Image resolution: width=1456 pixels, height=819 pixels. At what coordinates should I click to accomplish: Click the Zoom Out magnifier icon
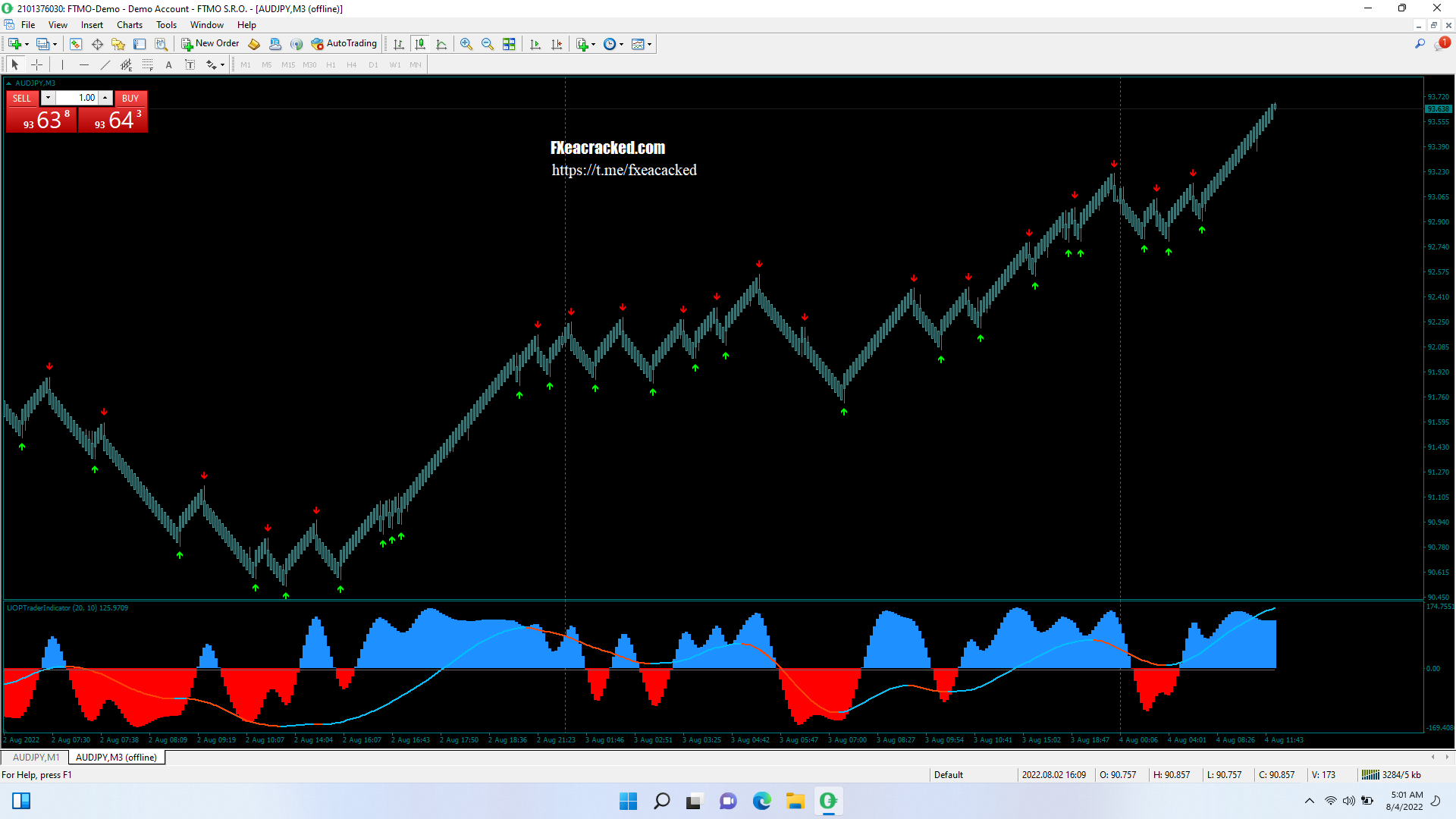(x=487, y=44)
